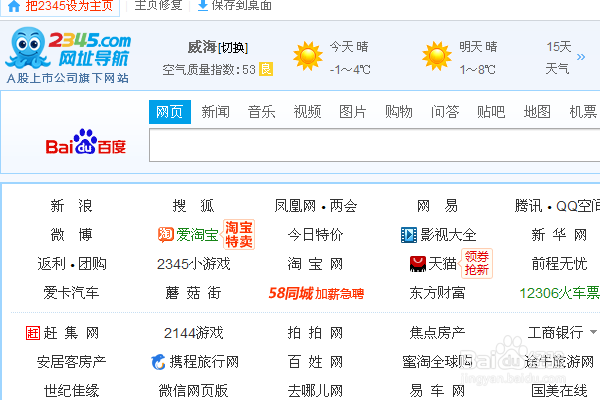Expand the 15-day weather double arrow
Screen dimensions: 600x400
pyautogui.click(x=581, y=57)
